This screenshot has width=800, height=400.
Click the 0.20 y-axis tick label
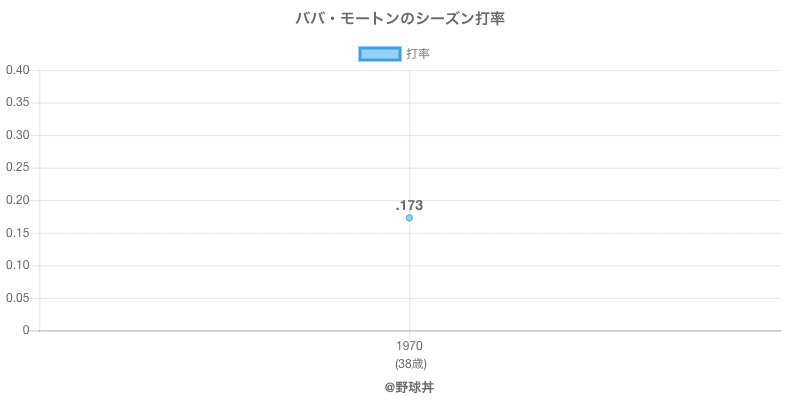pos(18,200)
